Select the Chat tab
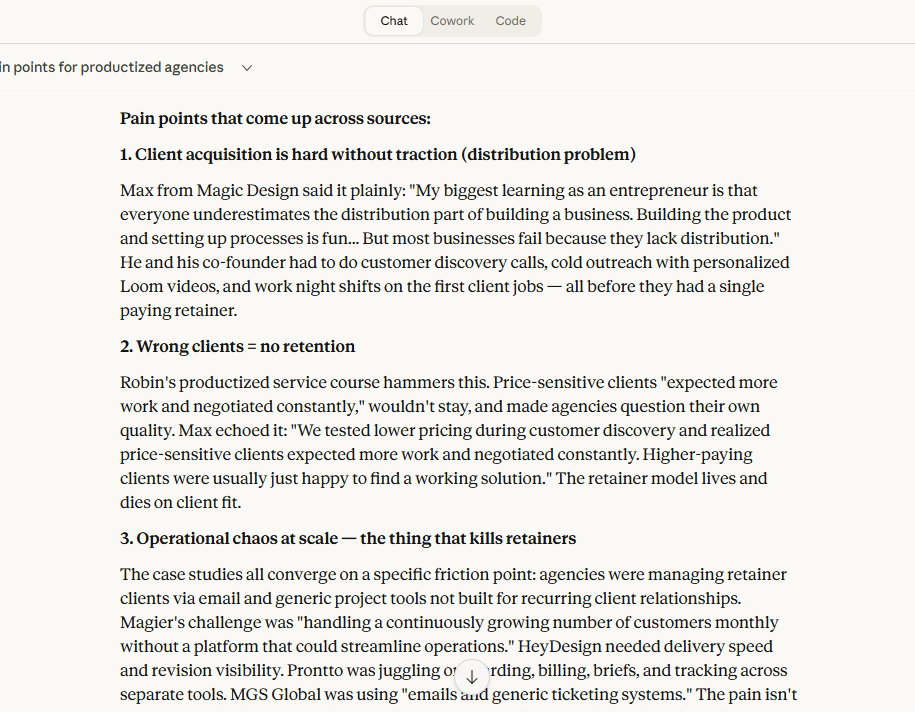The height and width of the screenshot is (712, 915). [x=393, y=20]
